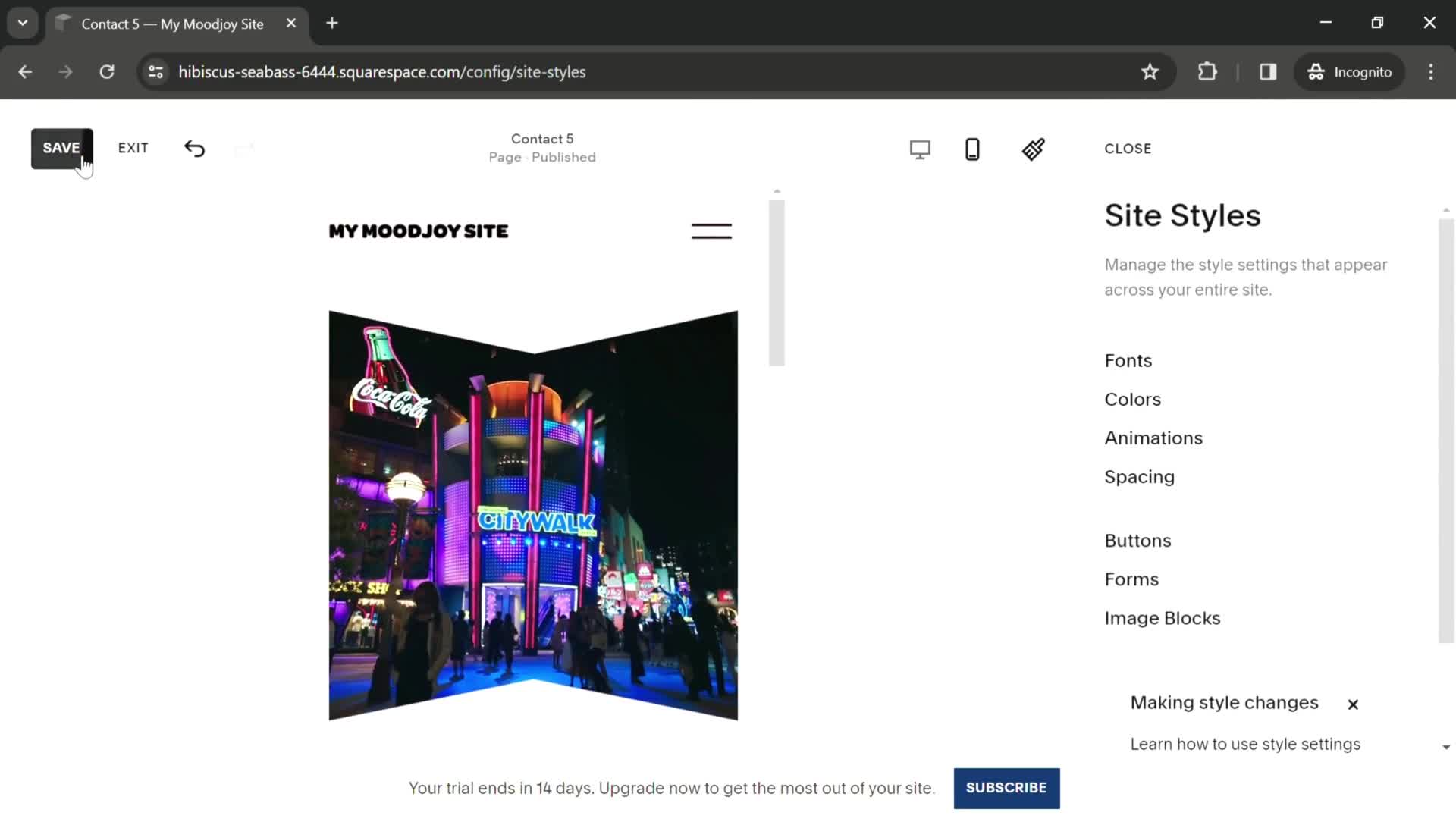1456x819 pixels.
Task: Click the Making style changes heading
Action: point(1224,703)
